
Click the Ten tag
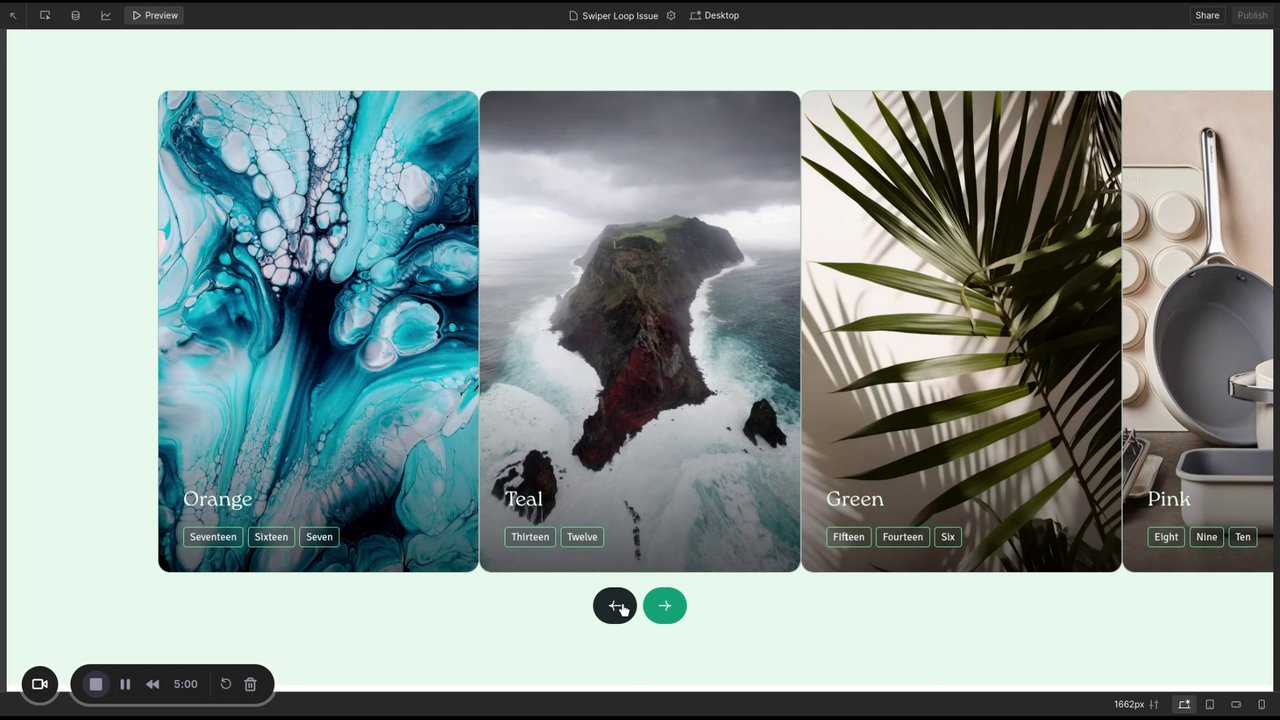pyautogui.click(x=1243, y=537)
